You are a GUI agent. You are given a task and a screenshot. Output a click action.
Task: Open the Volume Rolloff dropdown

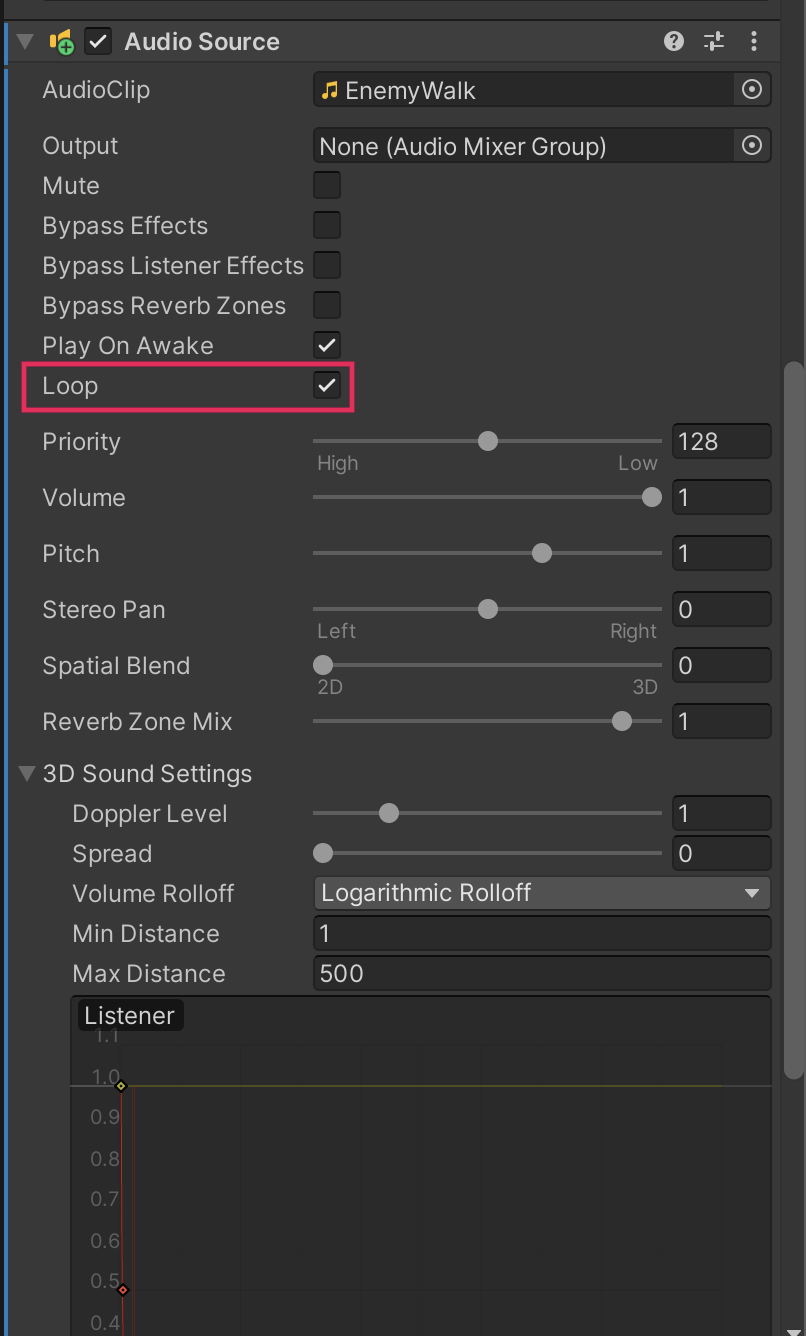[541, 893]
